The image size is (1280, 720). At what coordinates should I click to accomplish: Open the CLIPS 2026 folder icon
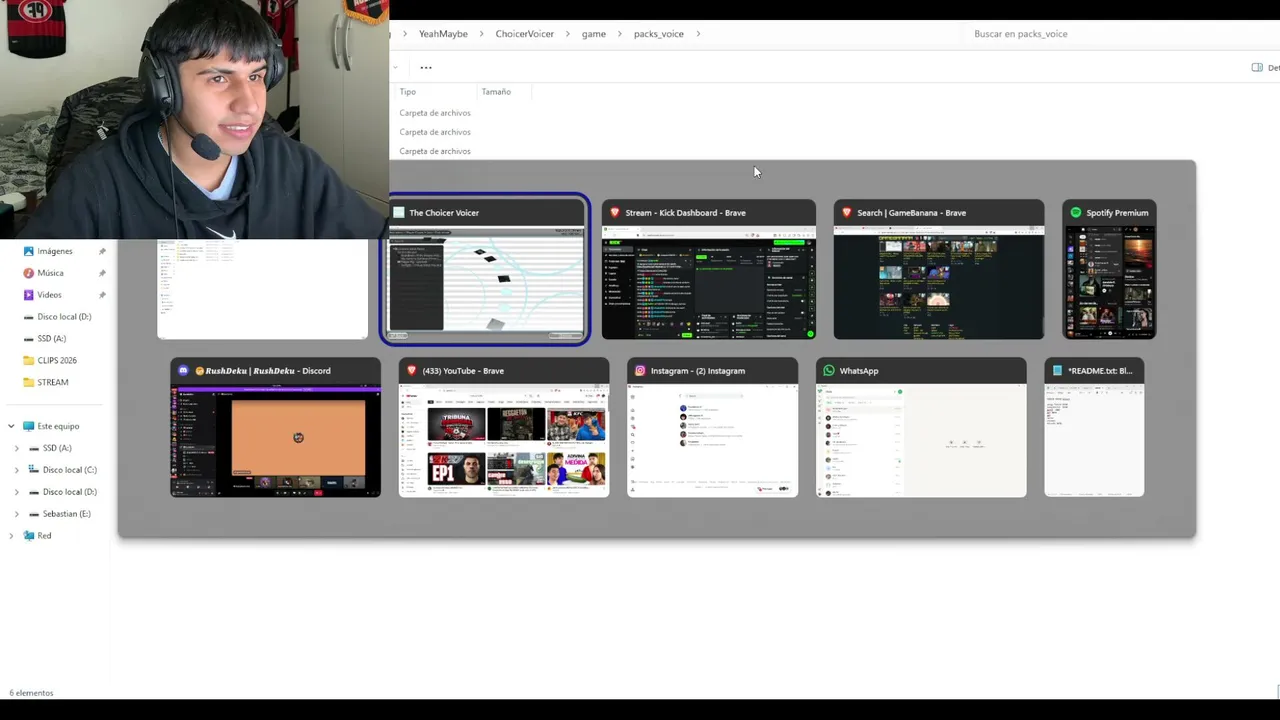pos(28,360)
